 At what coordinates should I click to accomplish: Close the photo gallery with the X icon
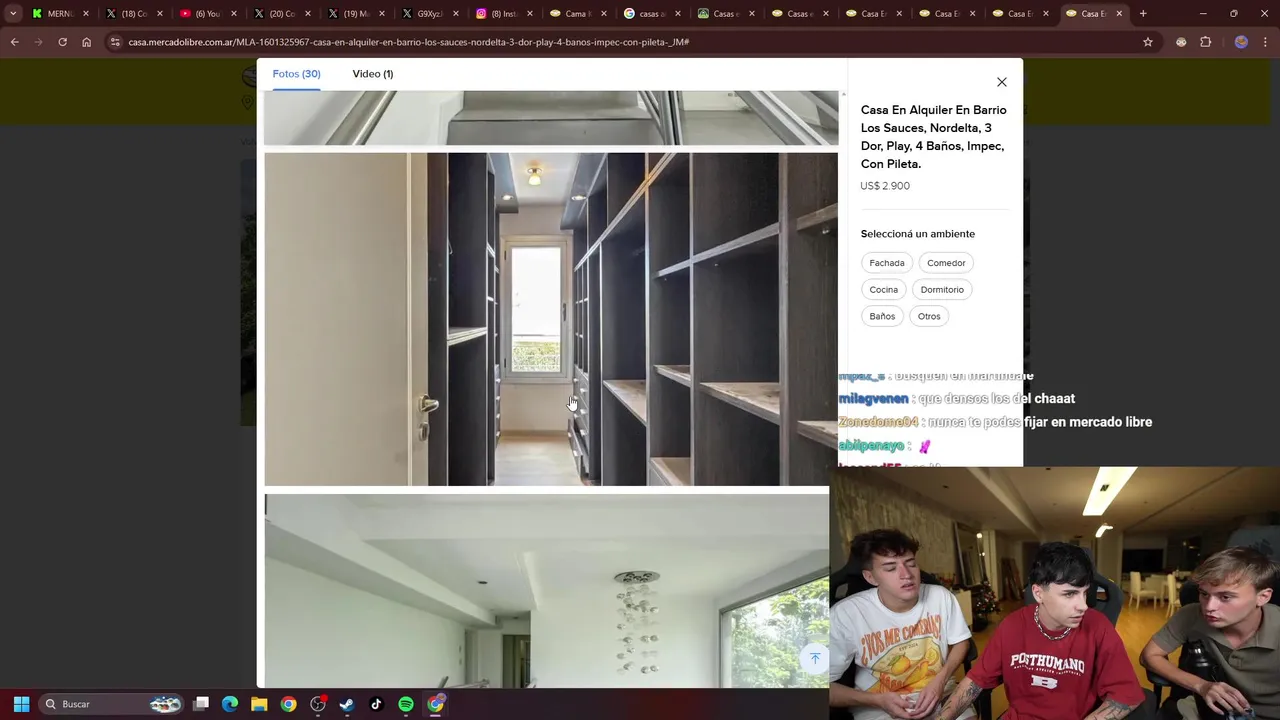pyautogui.click(x=1001, y=82)
